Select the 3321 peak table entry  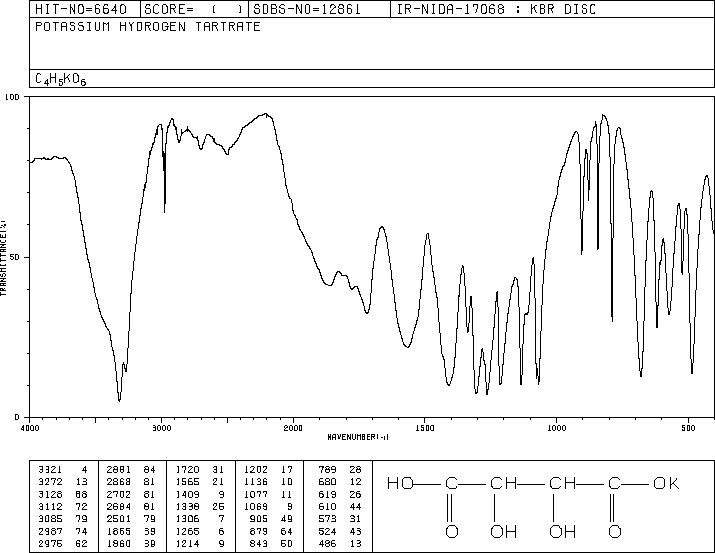[63, 469]
